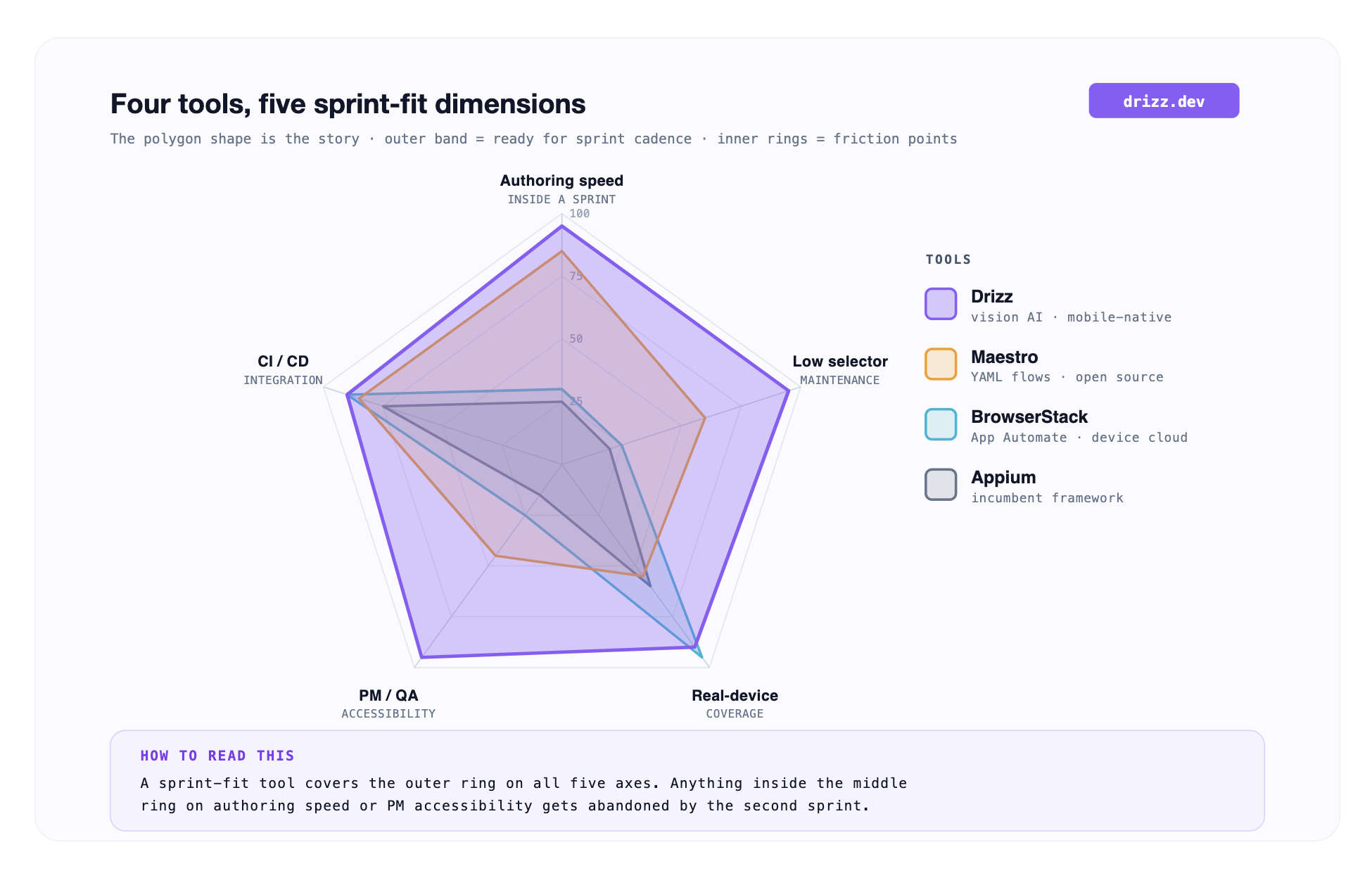Click the drizz.dev button
The image size is (1372, 878).
point(1164,101)
